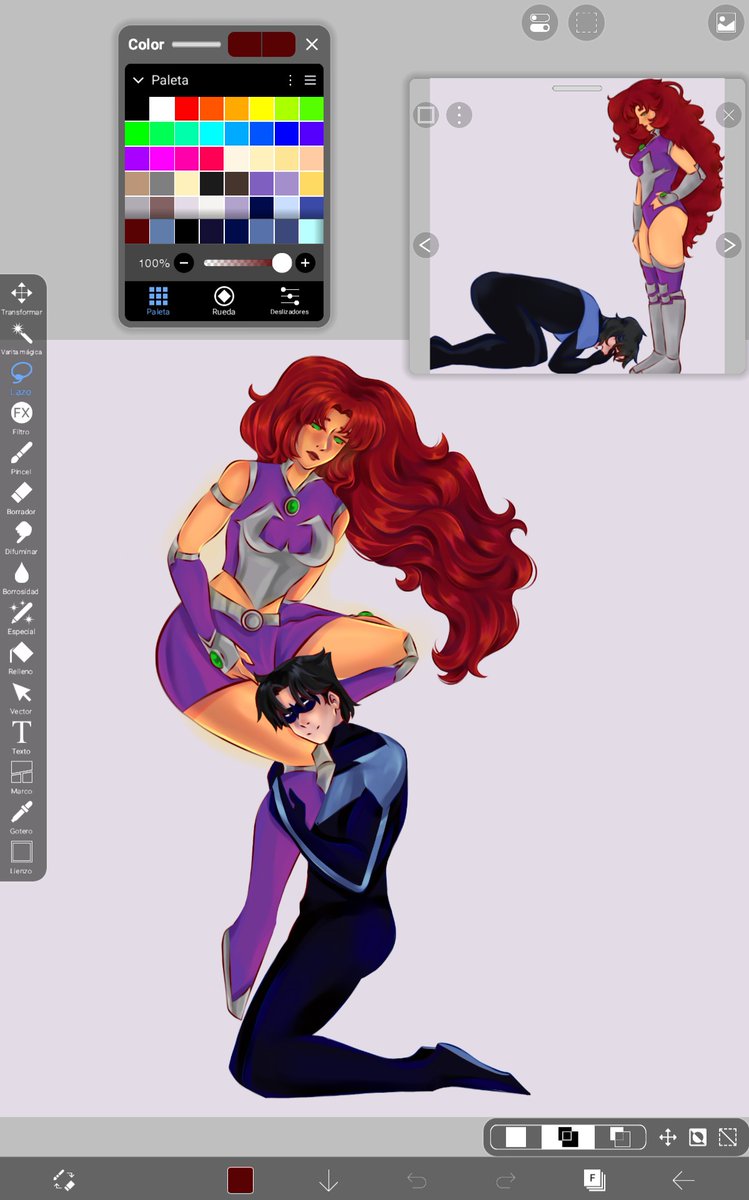Select the Gotero eyedropper tool
The image size is (749, 1200).
21,818
